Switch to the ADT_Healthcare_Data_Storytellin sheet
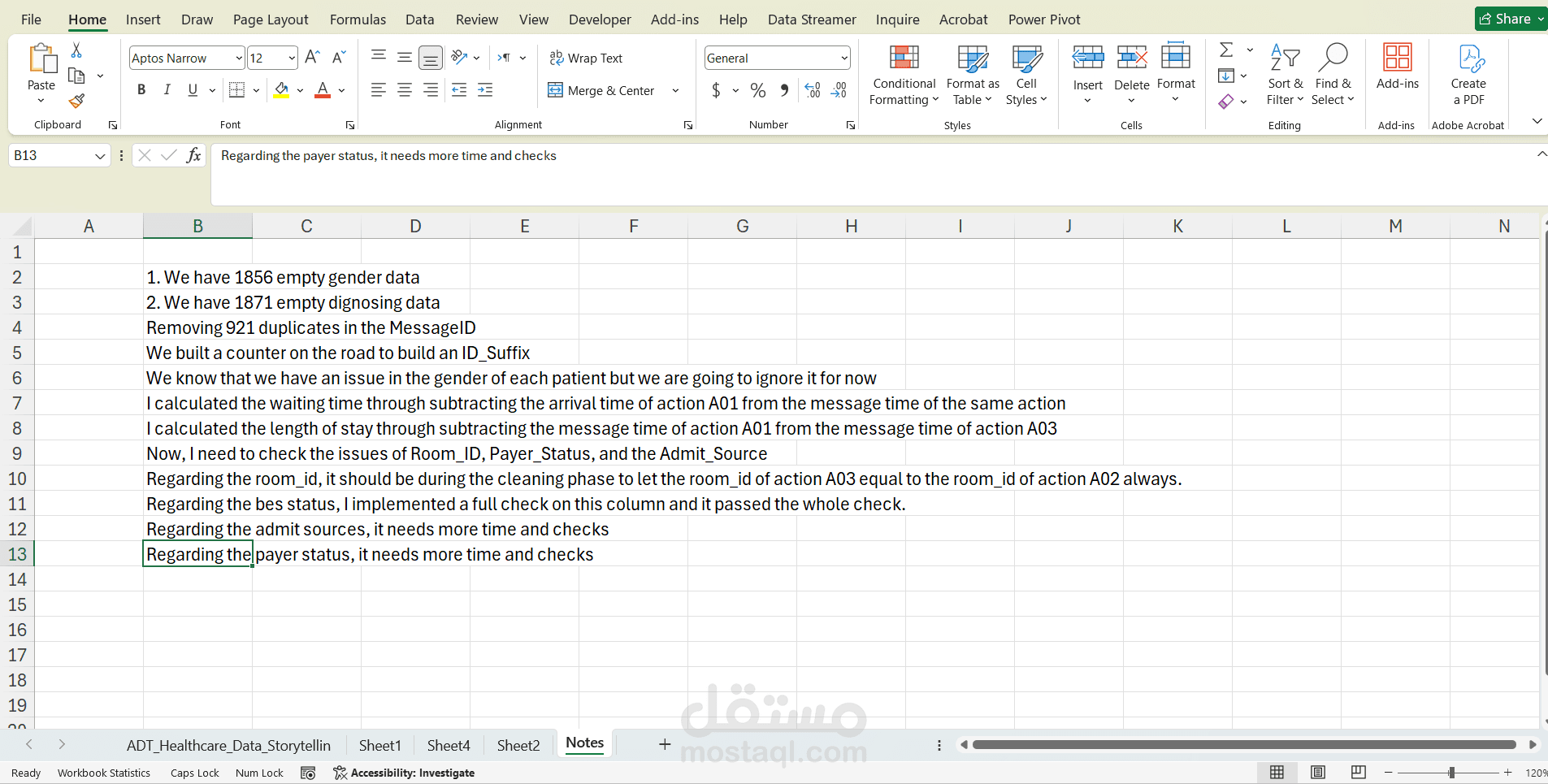Viewport: 1548px width, 784px height. 228,745
